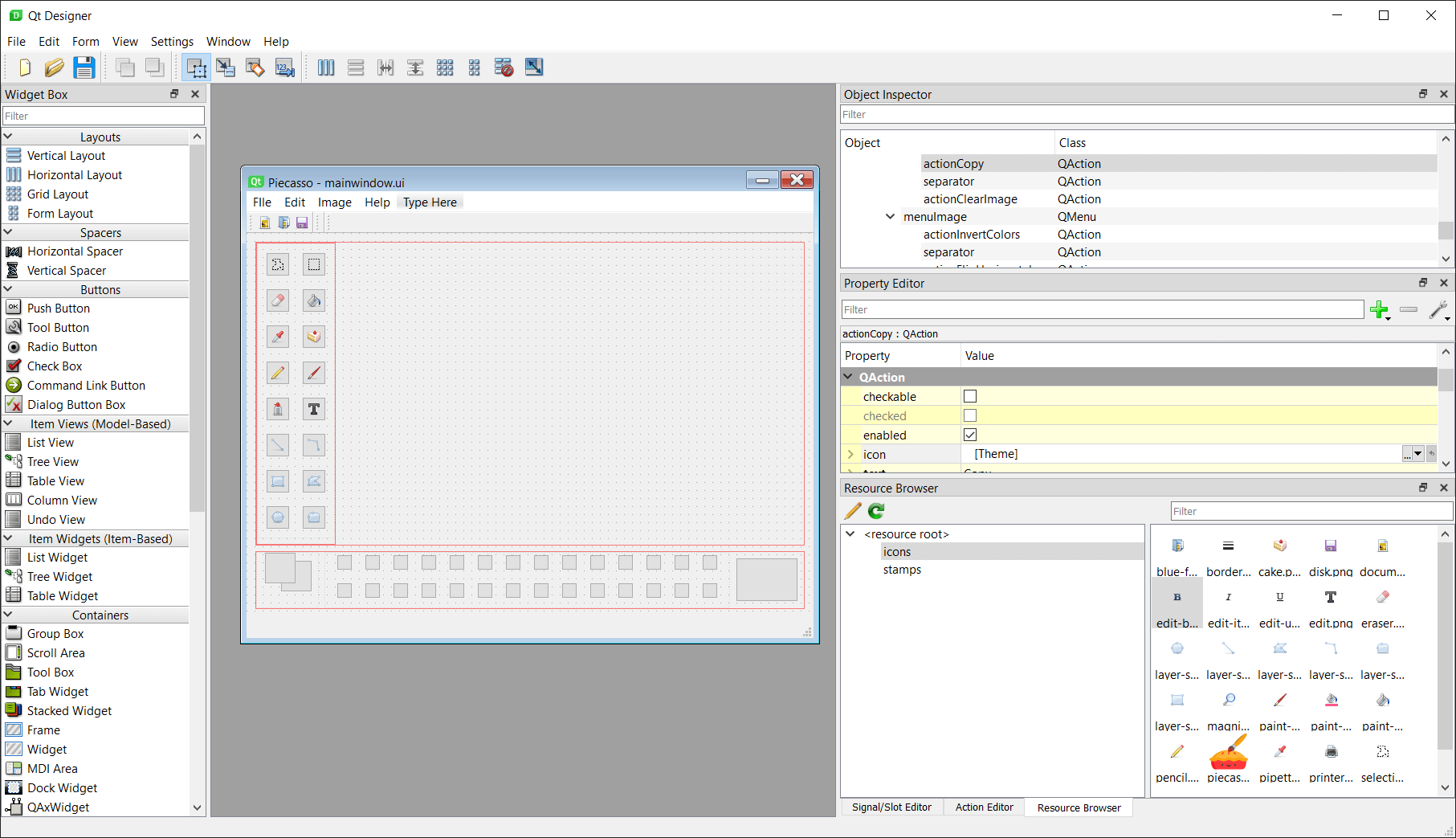Create a new form with the New toolbar icon

pos(25,67)
